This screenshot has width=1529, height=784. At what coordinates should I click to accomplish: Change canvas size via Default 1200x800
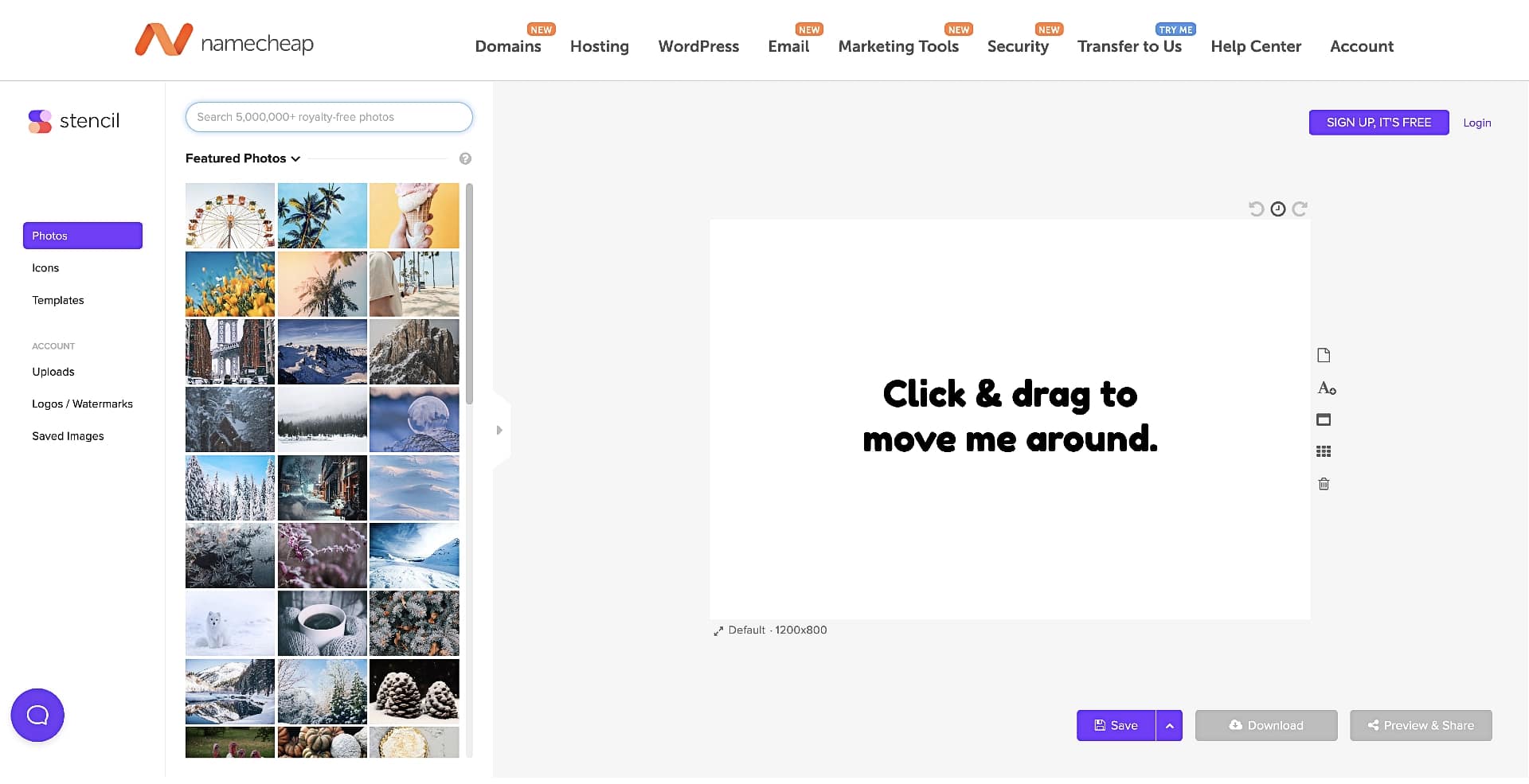770,630
